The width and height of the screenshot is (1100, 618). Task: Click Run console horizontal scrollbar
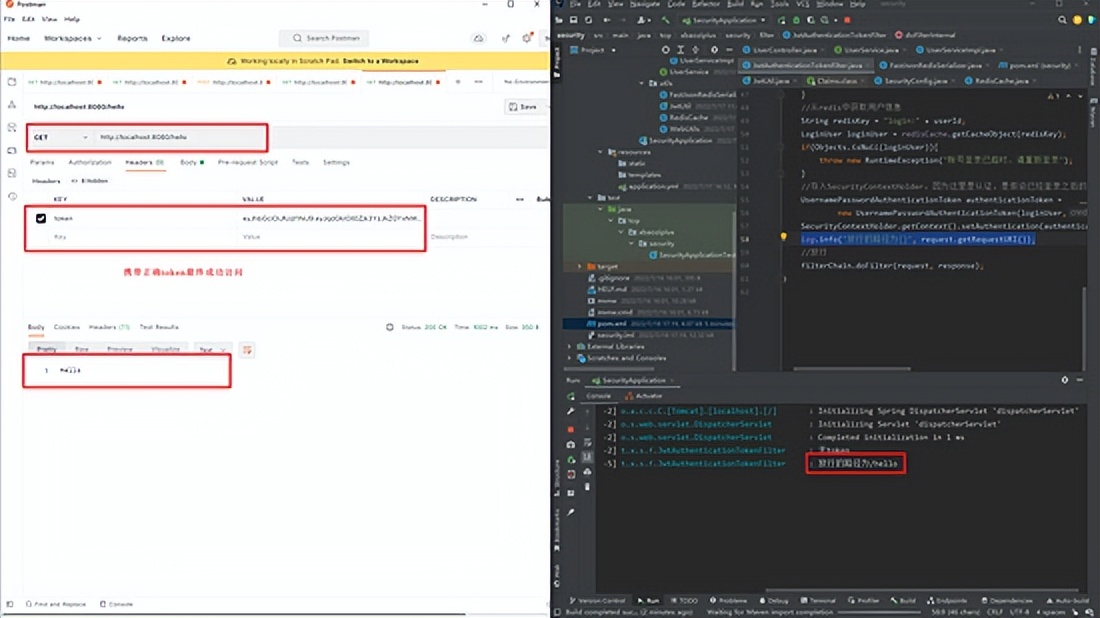[922, 590]
